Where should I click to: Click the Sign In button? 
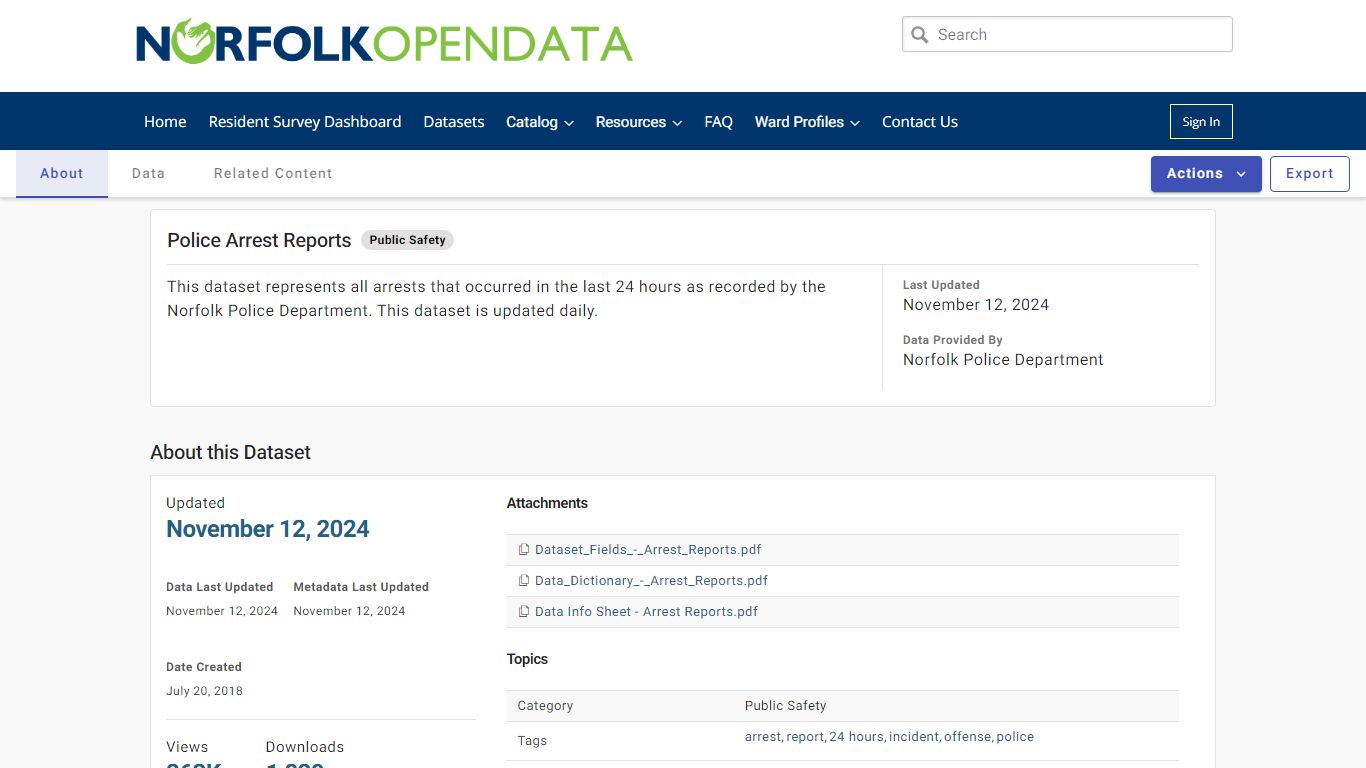tap(1201, 122)
